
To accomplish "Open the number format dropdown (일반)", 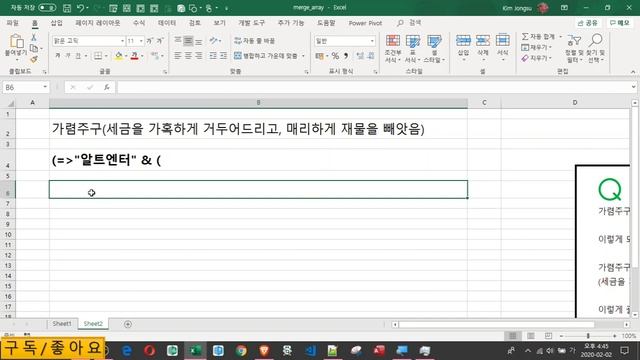I will tap(372, 41).
